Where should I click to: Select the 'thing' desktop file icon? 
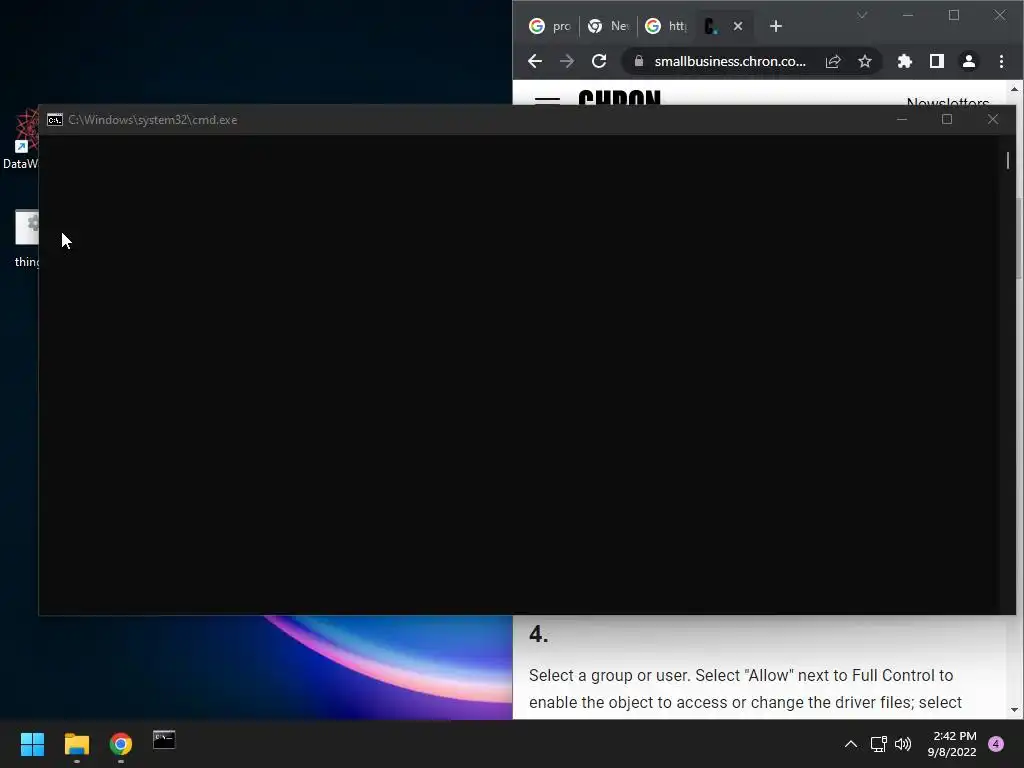(x=26, y=238)
